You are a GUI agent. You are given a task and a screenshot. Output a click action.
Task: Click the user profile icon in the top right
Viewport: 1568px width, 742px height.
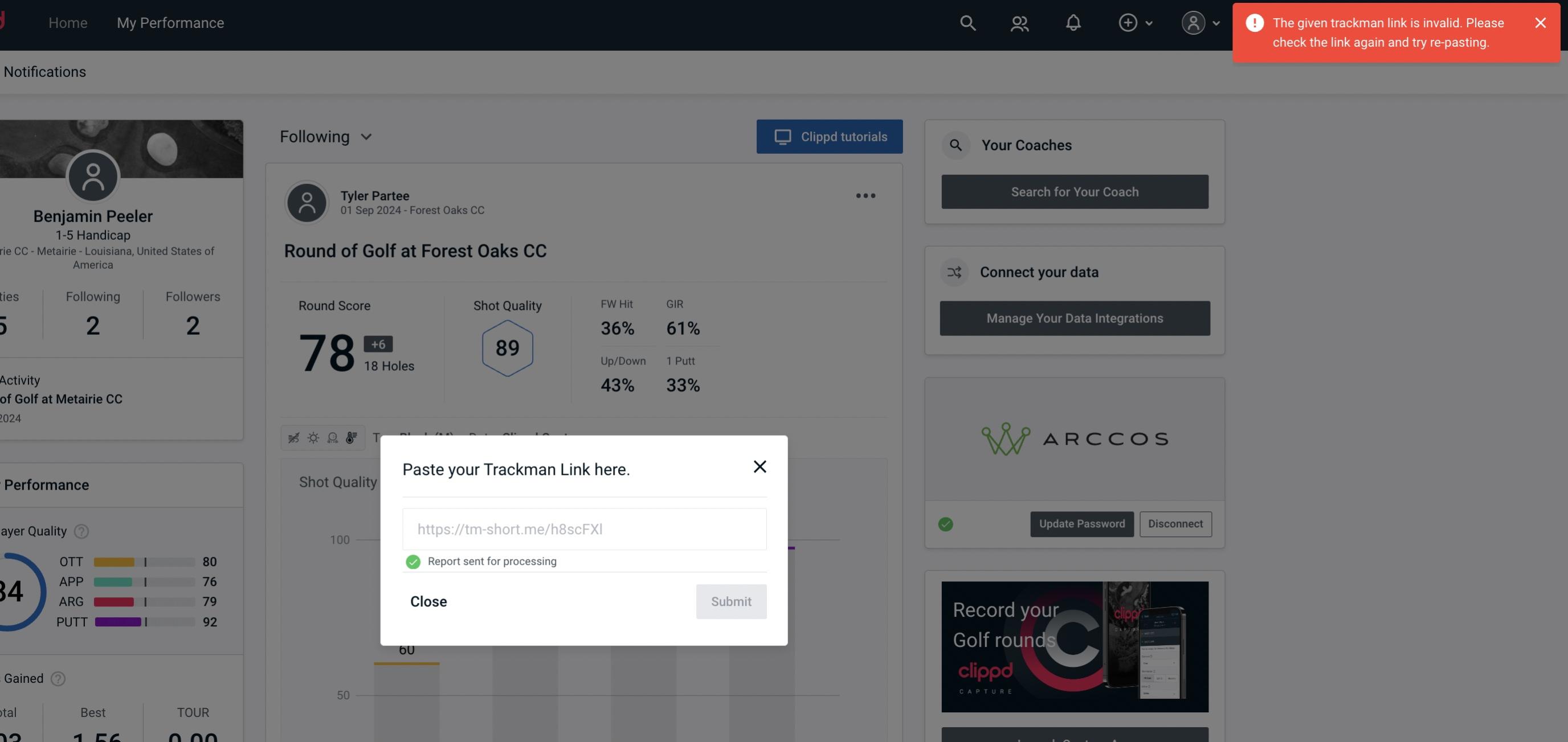click(x=1192, y=22)
